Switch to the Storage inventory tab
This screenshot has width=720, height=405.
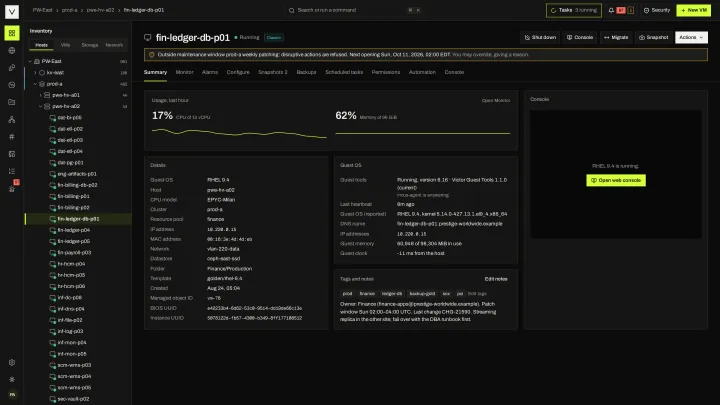[90, 45]
